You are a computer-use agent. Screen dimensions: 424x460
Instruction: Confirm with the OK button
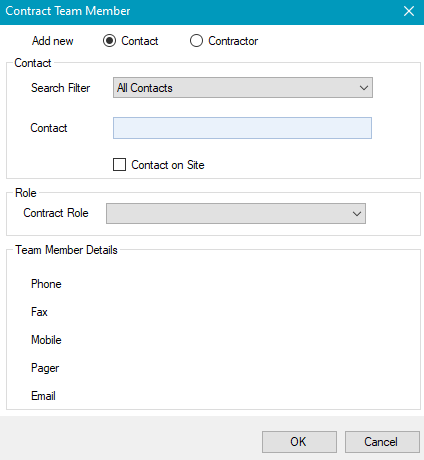[x=299, y=442]
